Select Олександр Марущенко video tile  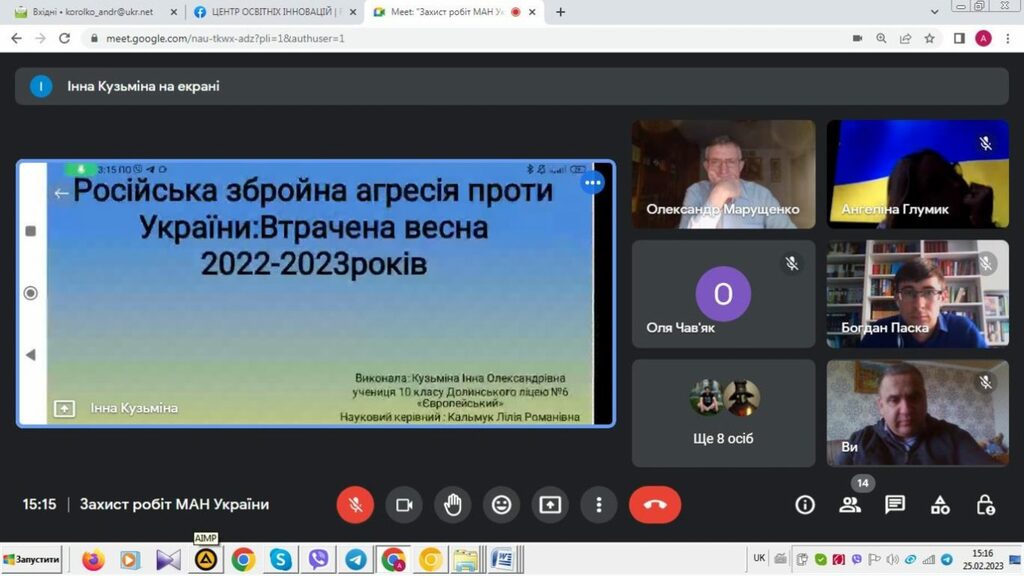[x=723, y=174]
